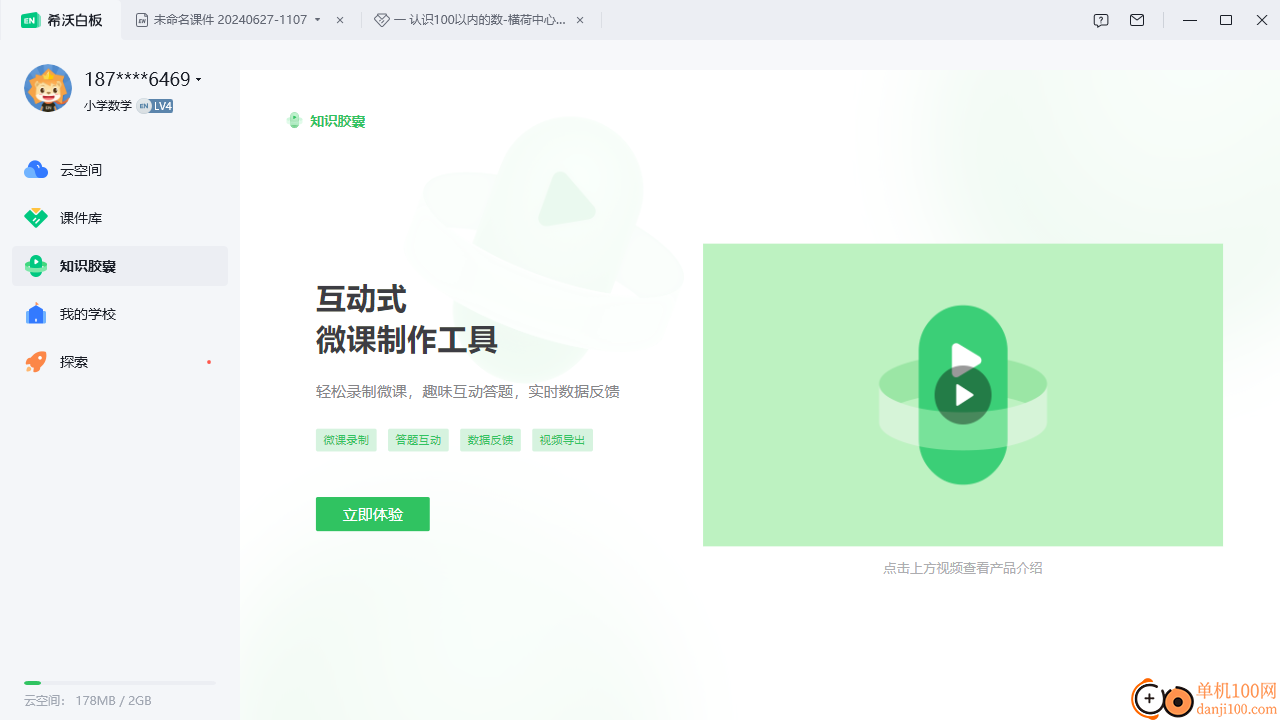Open the dropdown arrow on 未命名课件 tab
This screenshot has width=1280, height=720.
point(318,20)
